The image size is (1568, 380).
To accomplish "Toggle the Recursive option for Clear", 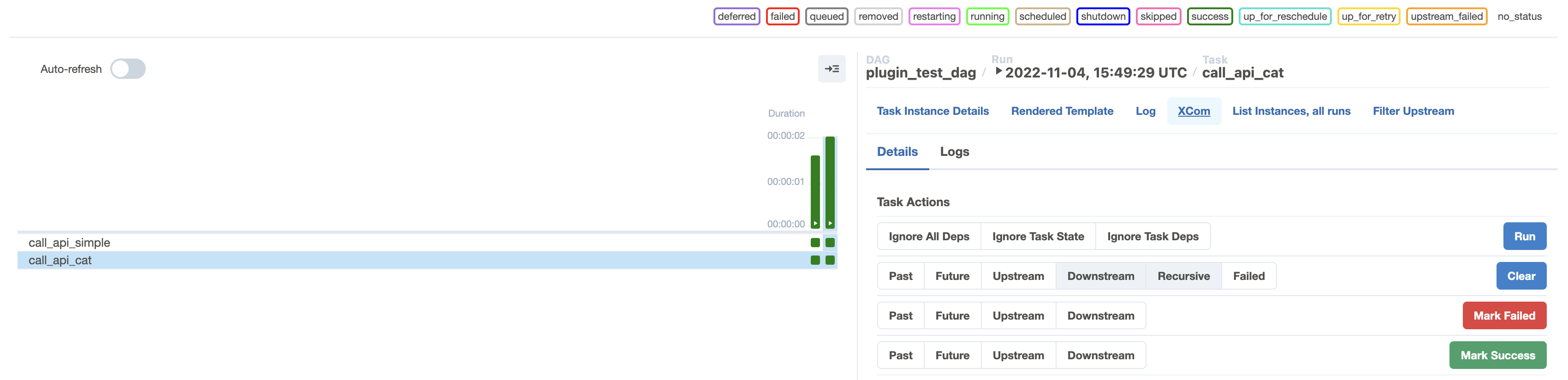I will click(x=1183, y=276).
